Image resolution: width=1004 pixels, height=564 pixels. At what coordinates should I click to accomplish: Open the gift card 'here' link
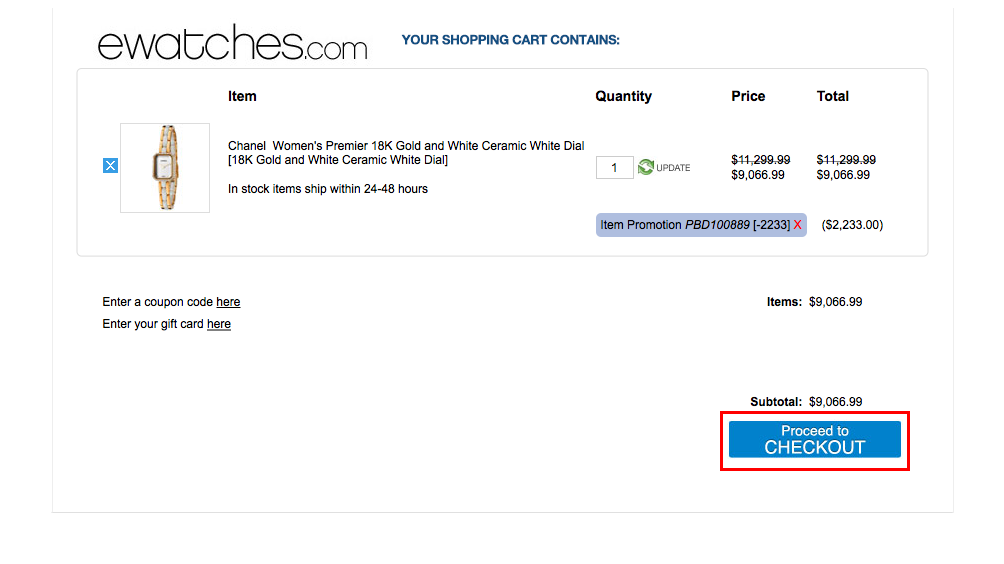pyautogui.click(x=218, y=324)
